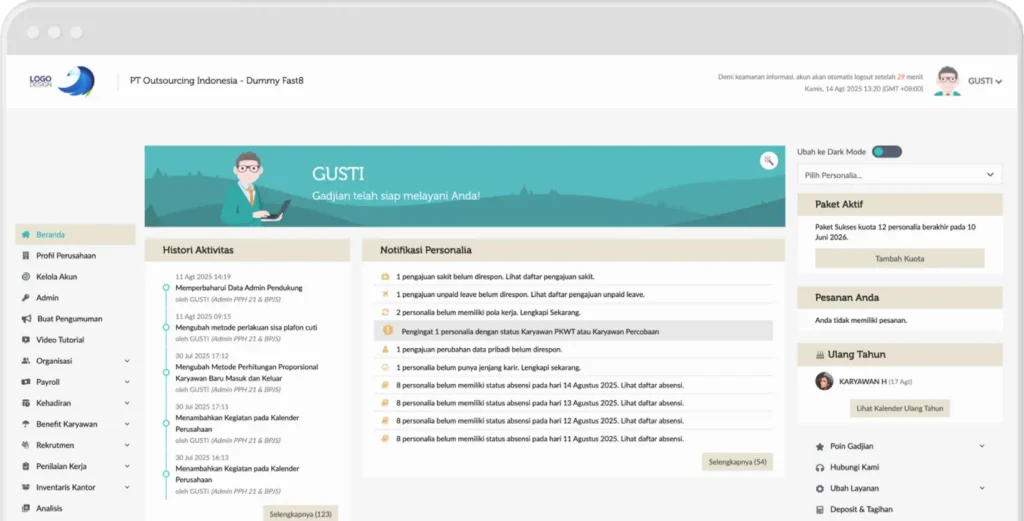The image size is (1024, 521).
Task: Click the Penilaian Kerja clipboard icon
Action: pyautogui.click(x=26, y=466)
